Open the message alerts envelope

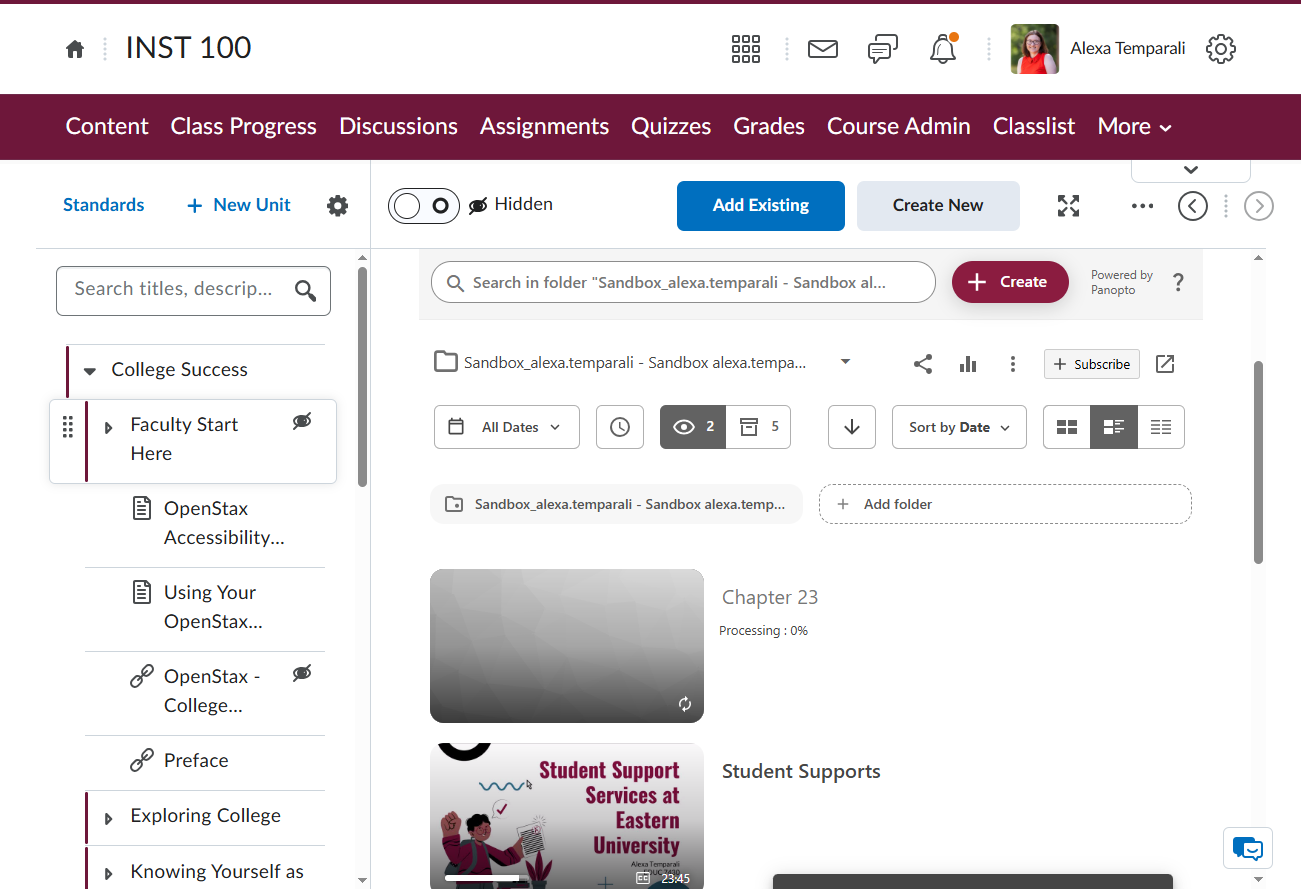(x=823, y=49)
